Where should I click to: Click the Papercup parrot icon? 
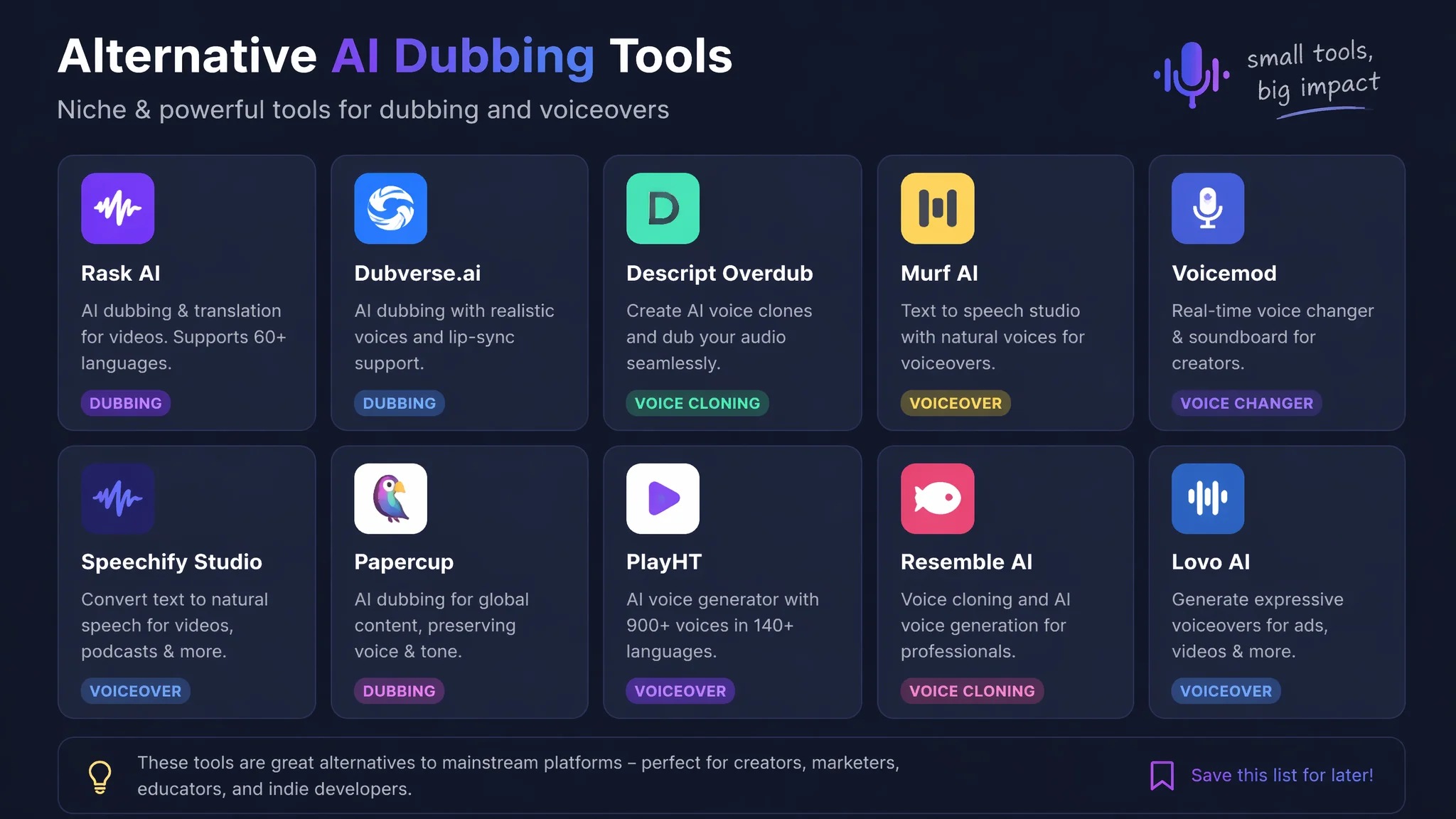[x=390, y=498]
